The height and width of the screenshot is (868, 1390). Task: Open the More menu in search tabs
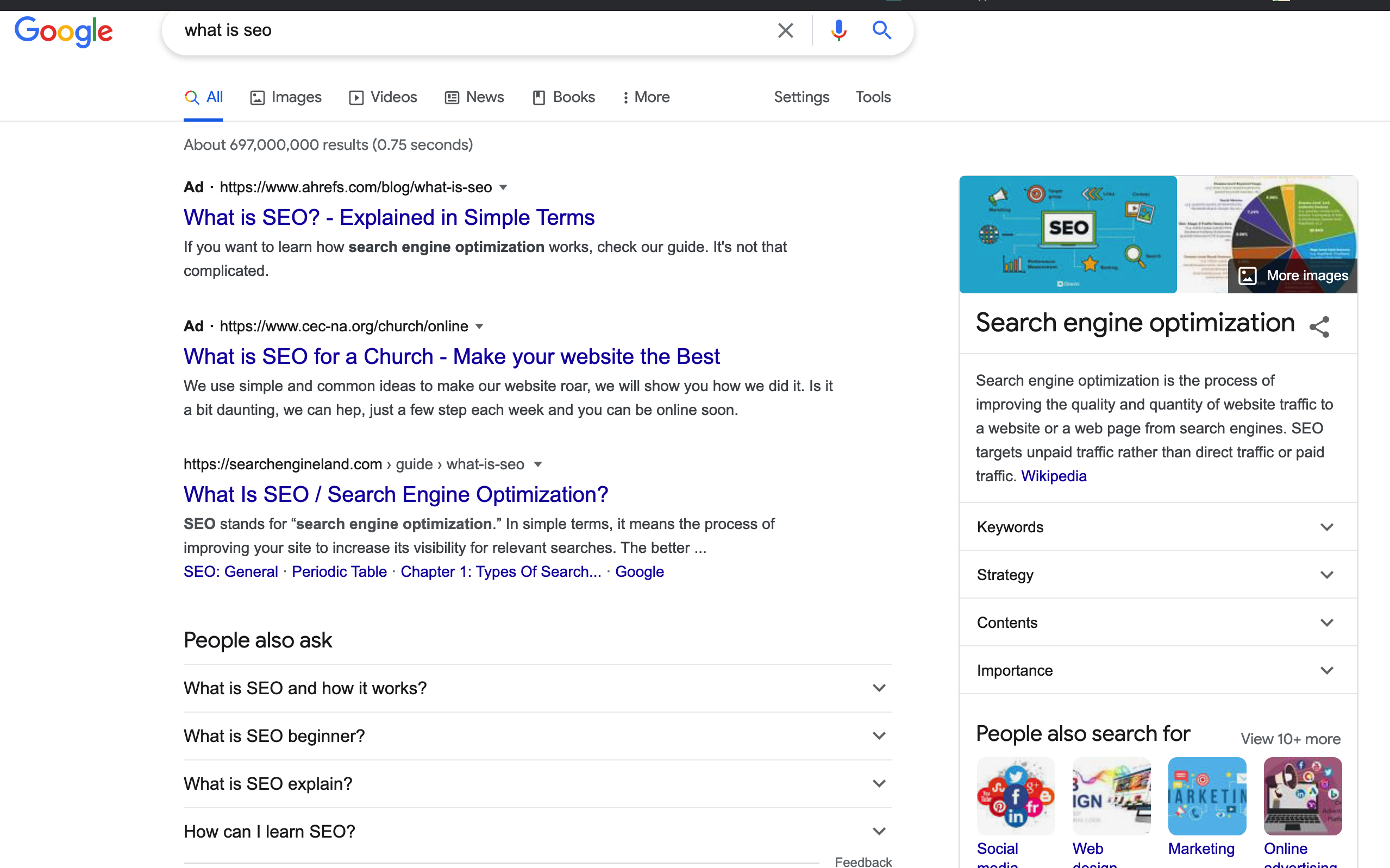point(646,97)
